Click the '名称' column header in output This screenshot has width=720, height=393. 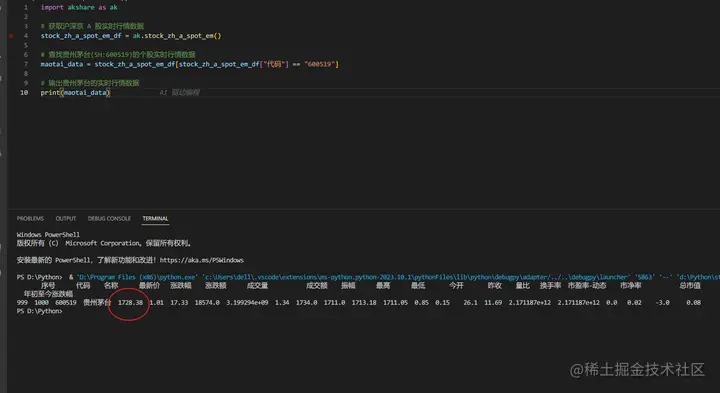point(111,286)
